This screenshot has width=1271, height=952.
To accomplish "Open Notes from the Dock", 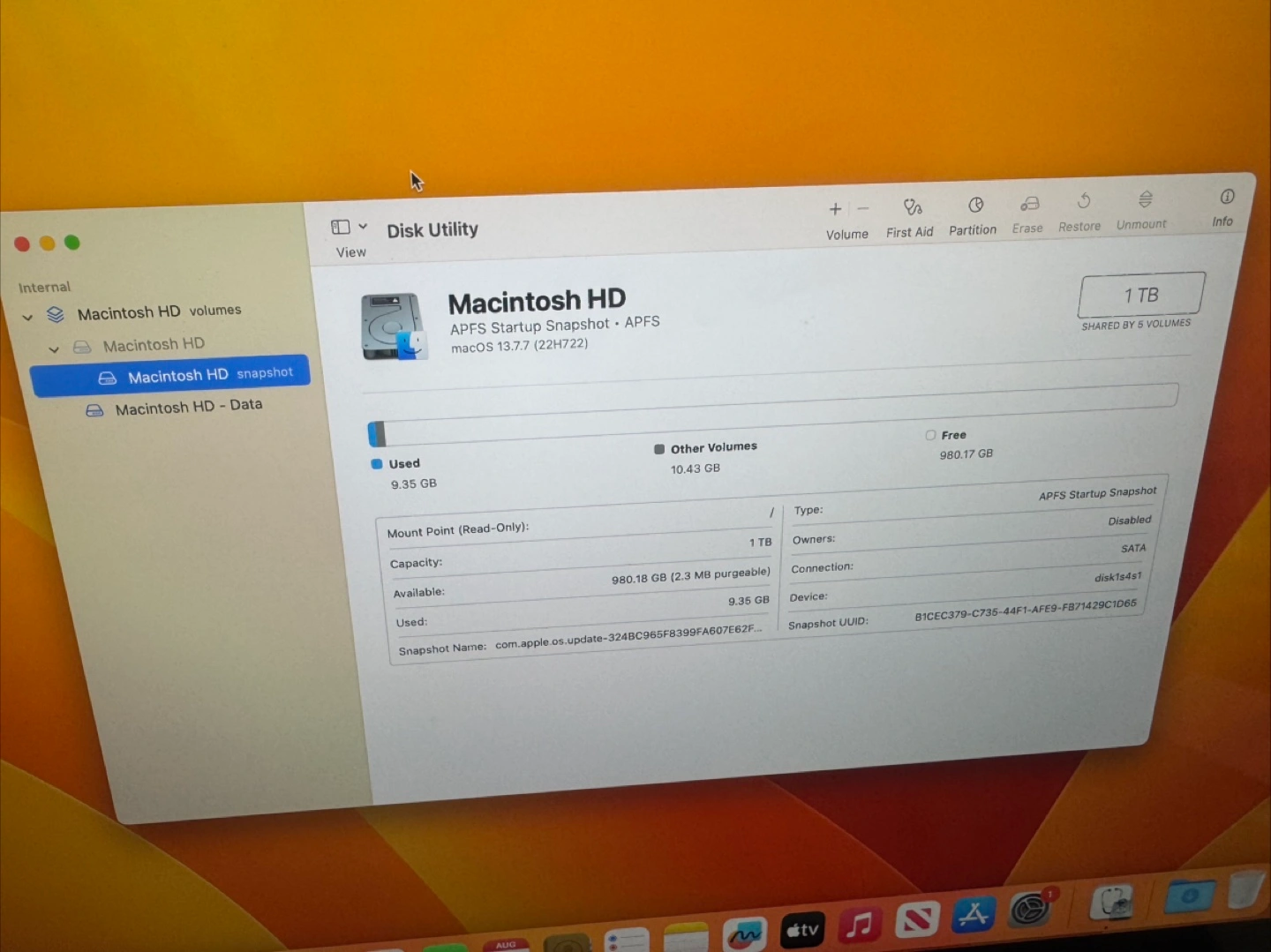I will pos(686,937).
